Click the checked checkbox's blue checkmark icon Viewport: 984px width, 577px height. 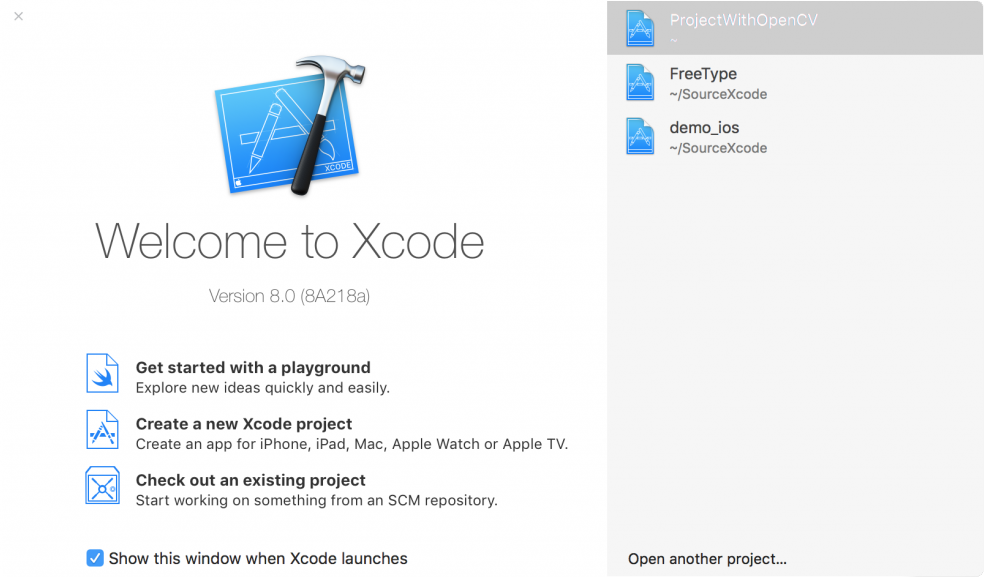[94, 558]
